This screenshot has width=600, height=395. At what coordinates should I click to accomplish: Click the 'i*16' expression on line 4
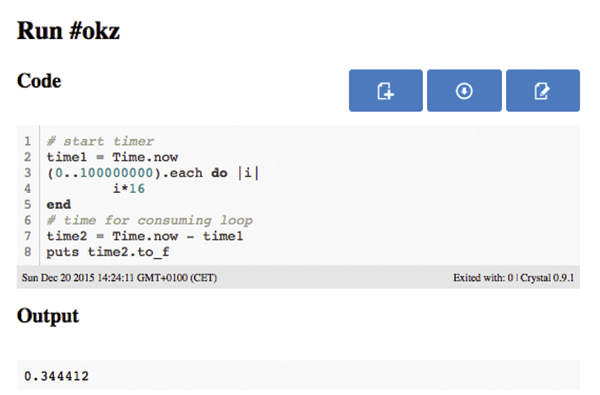point(129,188)
